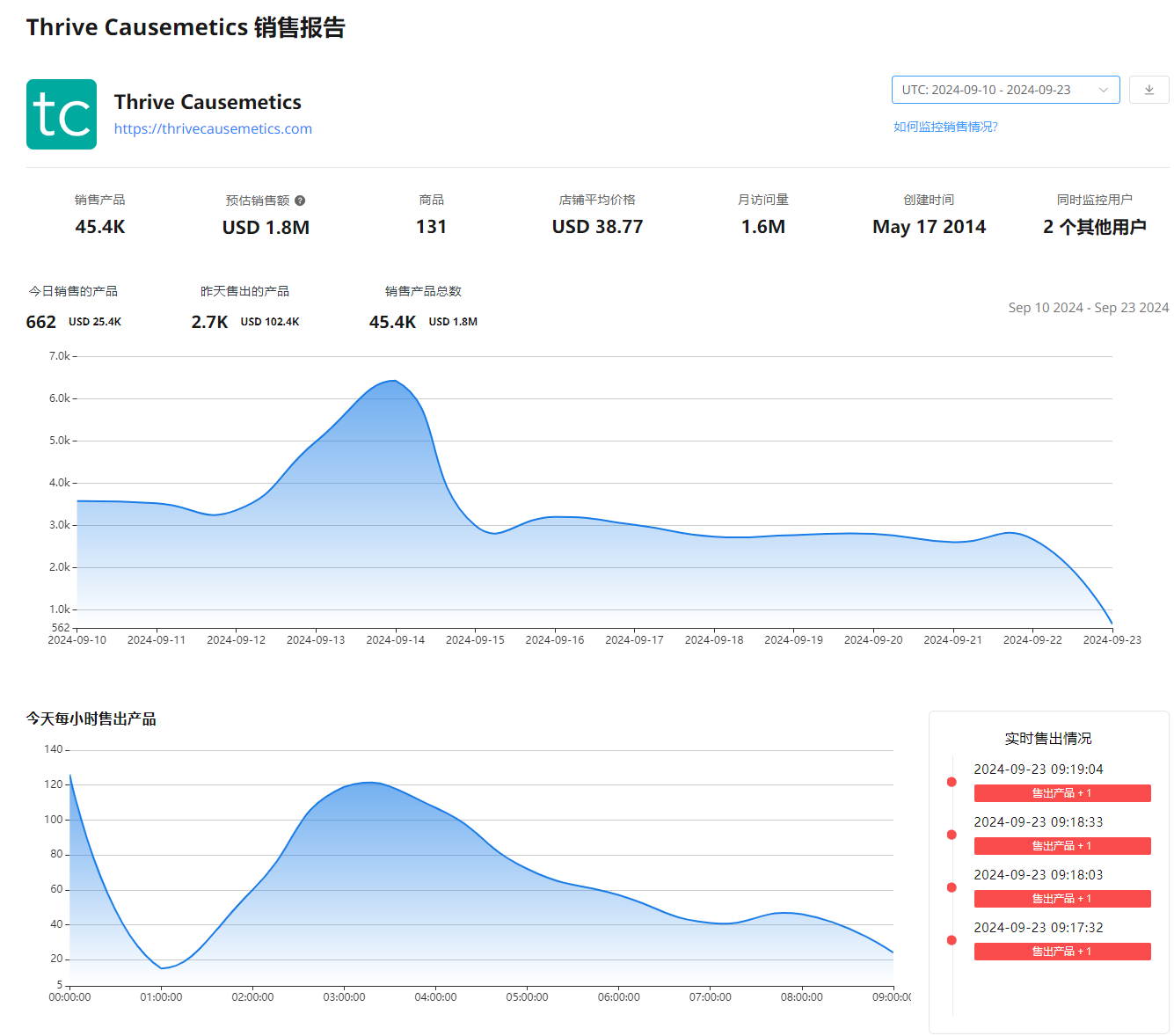Click the USD 25.4K today's sales amount
Viewport: 1174px width, 1036px height.
[95, 322]
